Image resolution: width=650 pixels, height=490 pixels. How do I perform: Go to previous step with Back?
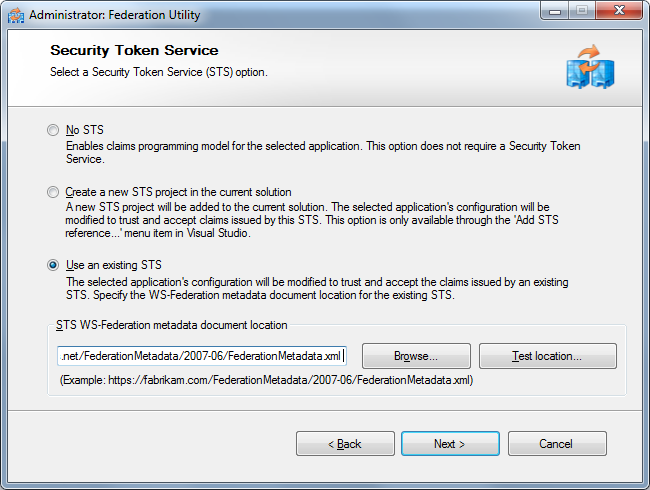(345, 443)
